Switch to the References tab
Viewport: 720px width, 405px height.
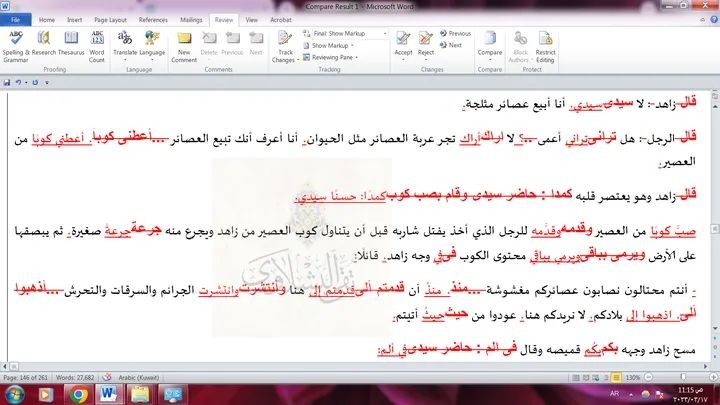[x=153, y=20]
